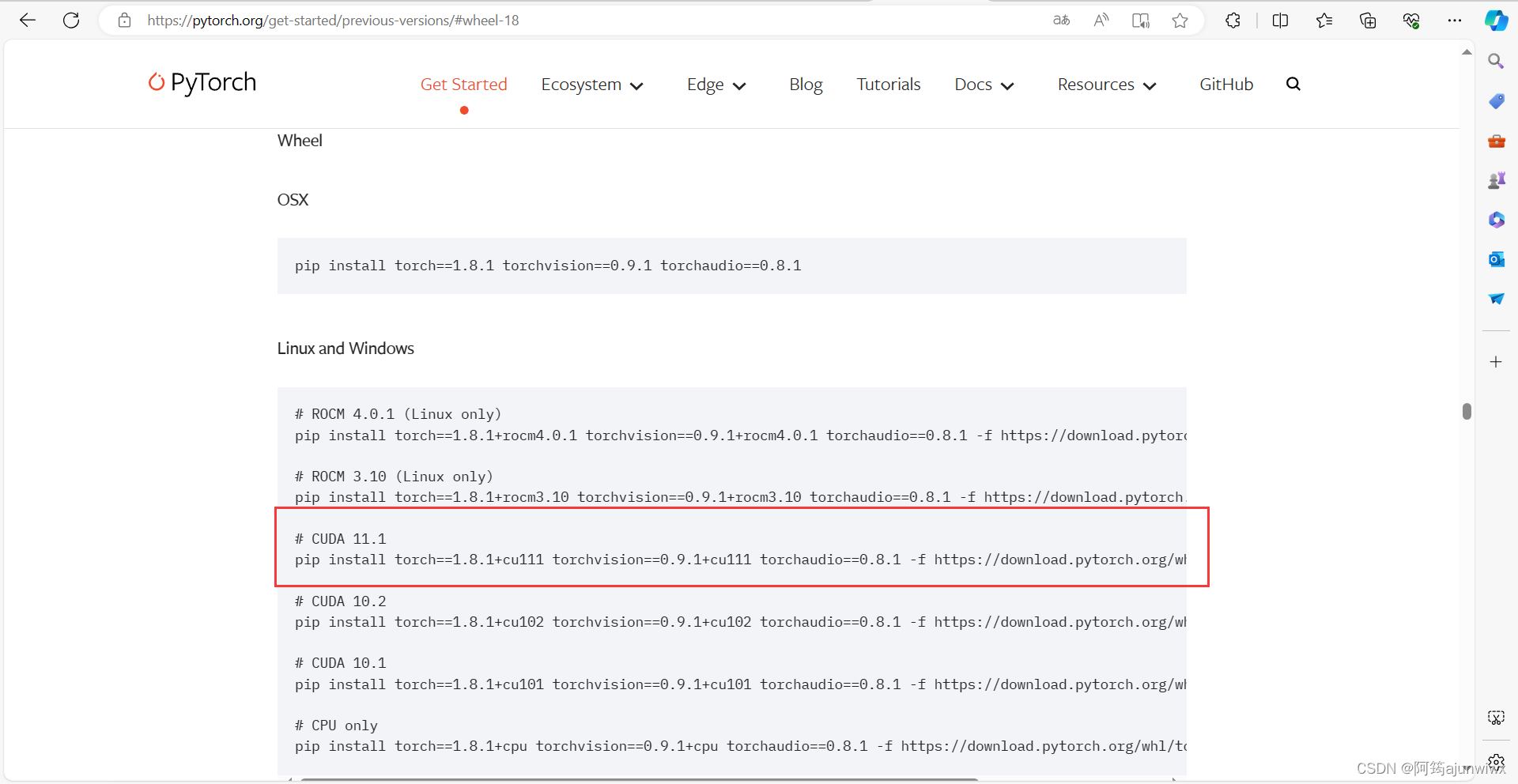
Task: Open sidebar Search magnifier icon
Action: coord(1496,61)
